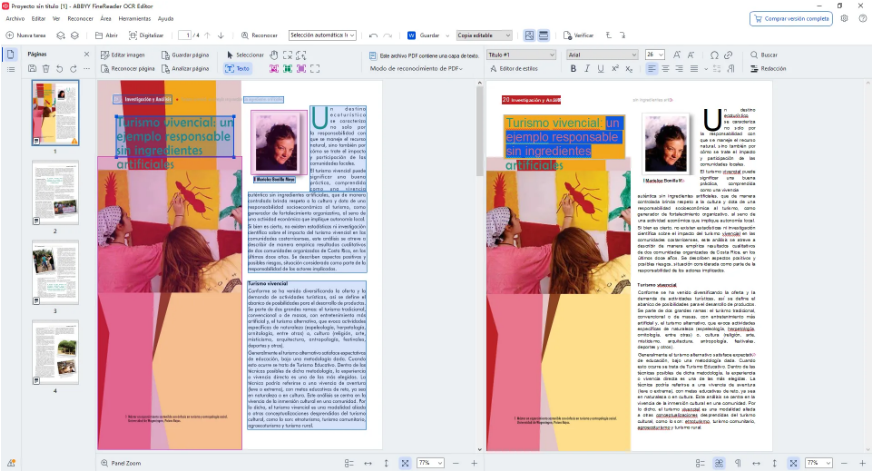This screenshot has height=472, width=873.
Task: Open the Copia editable dropdown
Action: point(484,35)
